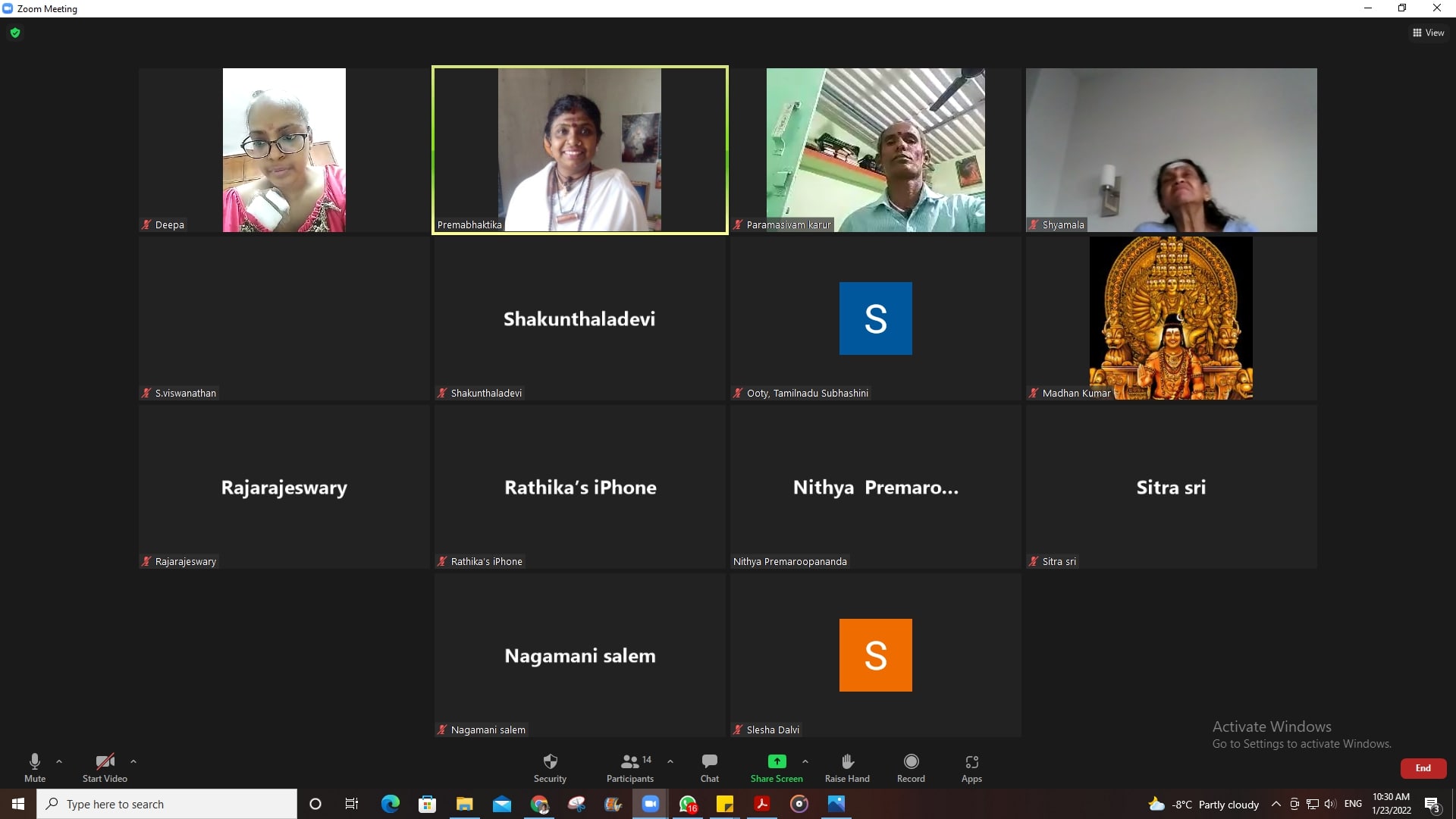Click the green encryption shield icon
The height and width of the screenshot is (819, 1456).
(x=15, y=33)
